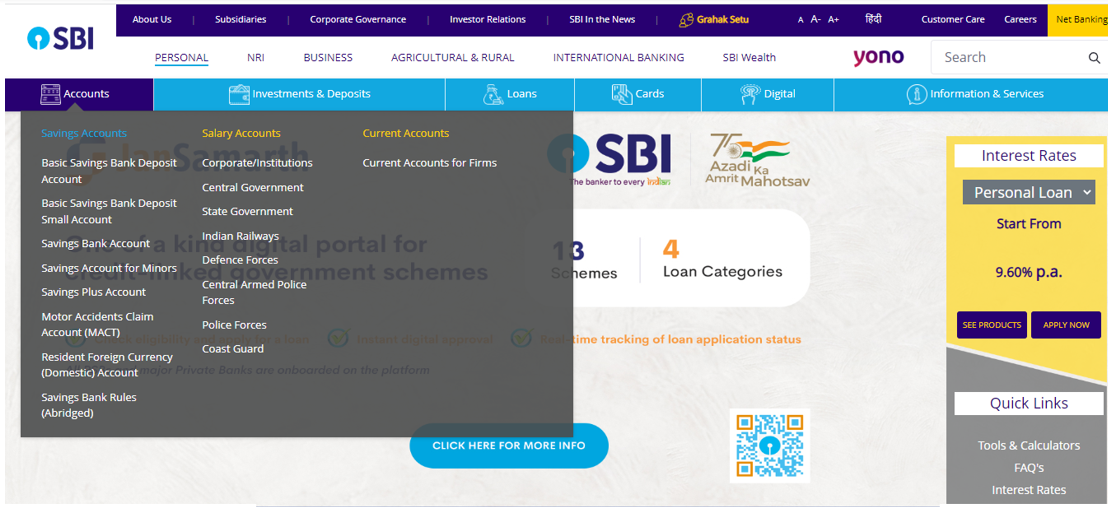
Task: Select Coast Guard salary account
Action: pyautogui.click(x=232, y=349)
